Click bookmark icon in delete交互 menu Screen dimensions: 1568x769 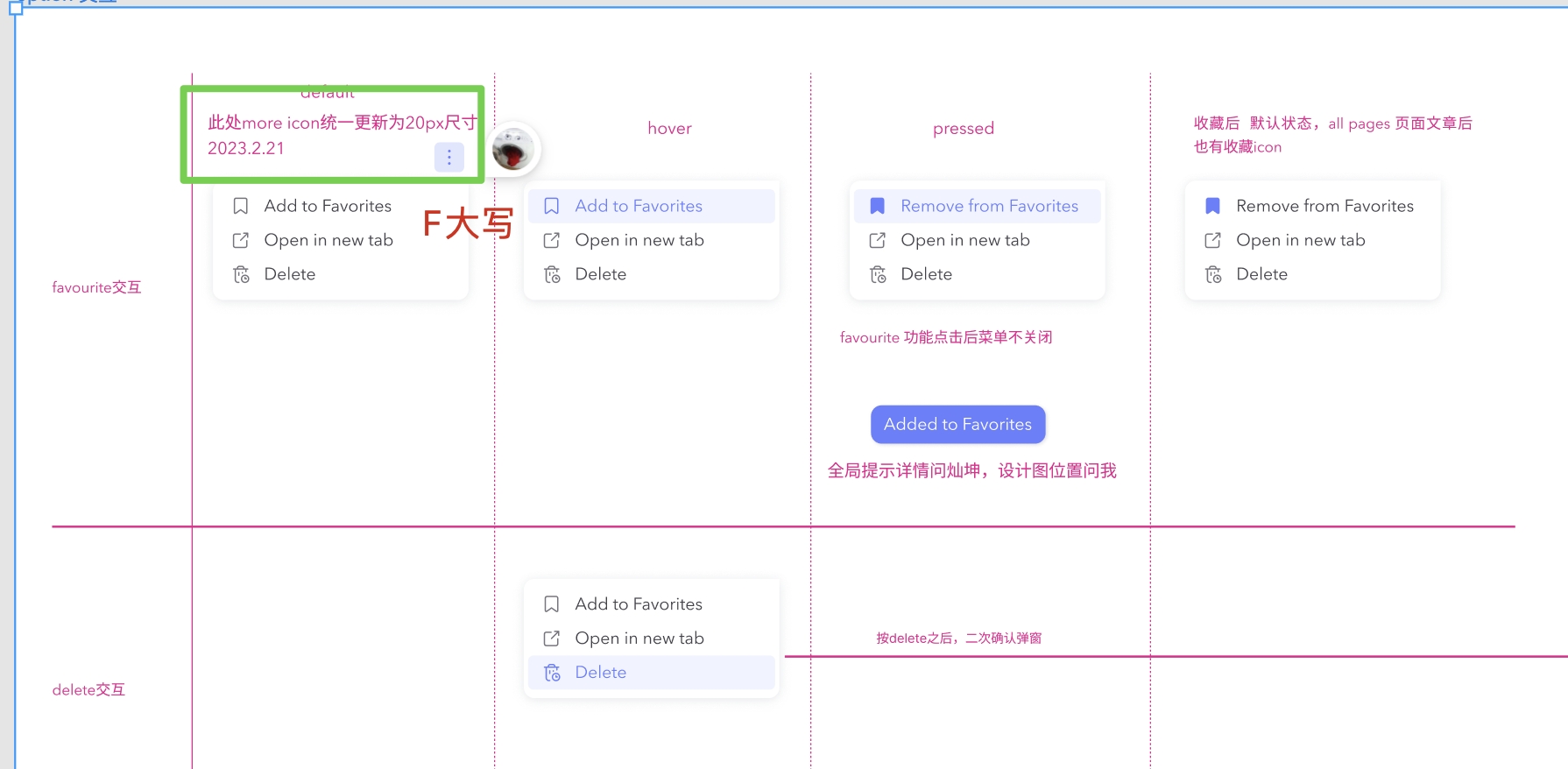pos(552,604)
